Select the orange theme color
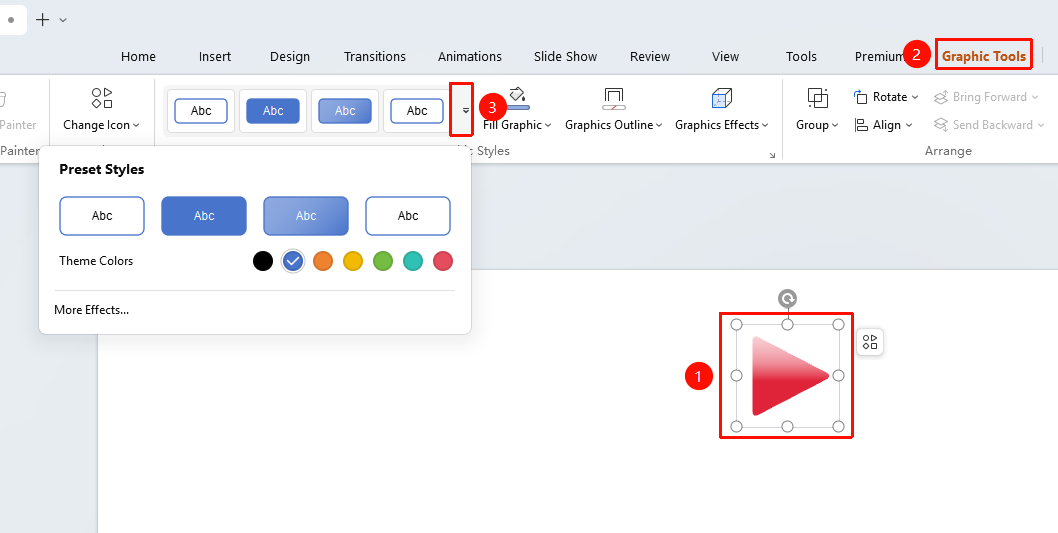This screenshot has height=533, width=1058. tap(323, 261)
